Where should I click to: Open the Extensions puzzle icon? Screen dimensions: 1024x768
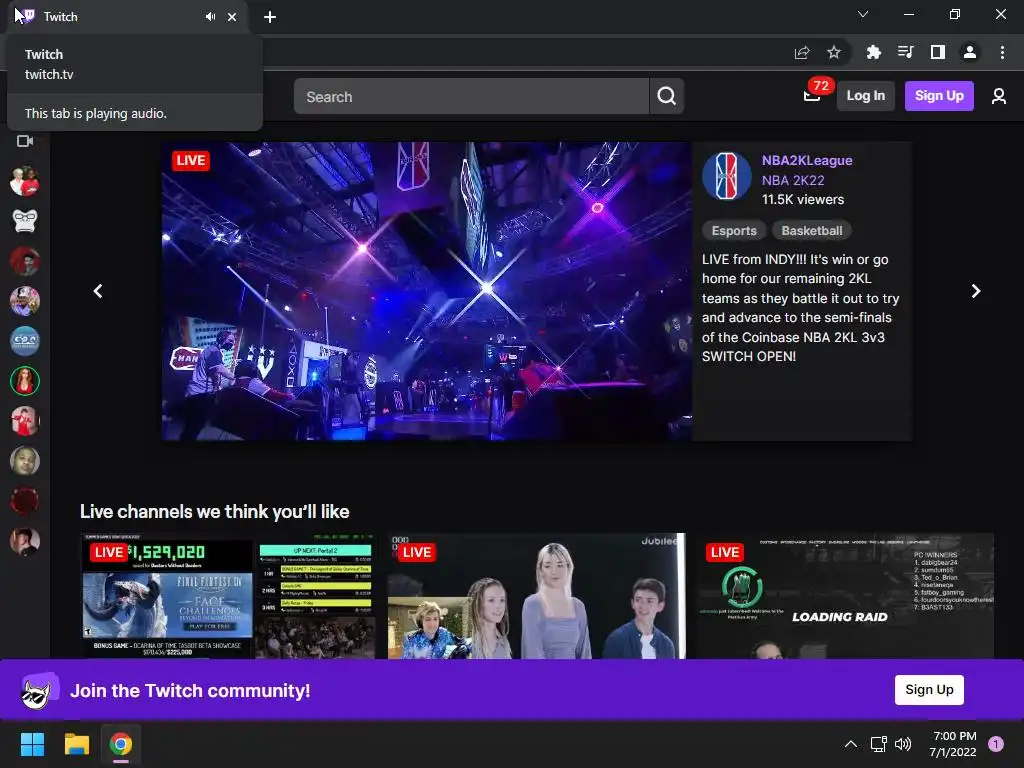point(873,52)
